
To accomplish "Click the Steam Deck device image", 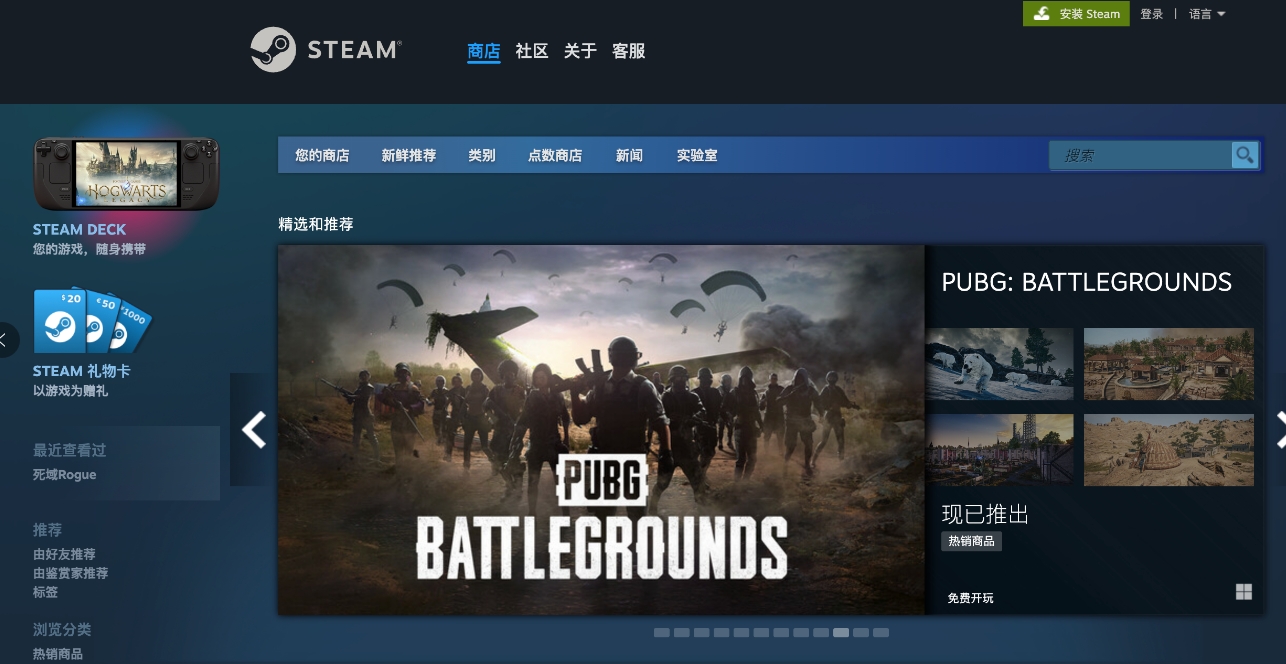I will click(x=126, y=174).
